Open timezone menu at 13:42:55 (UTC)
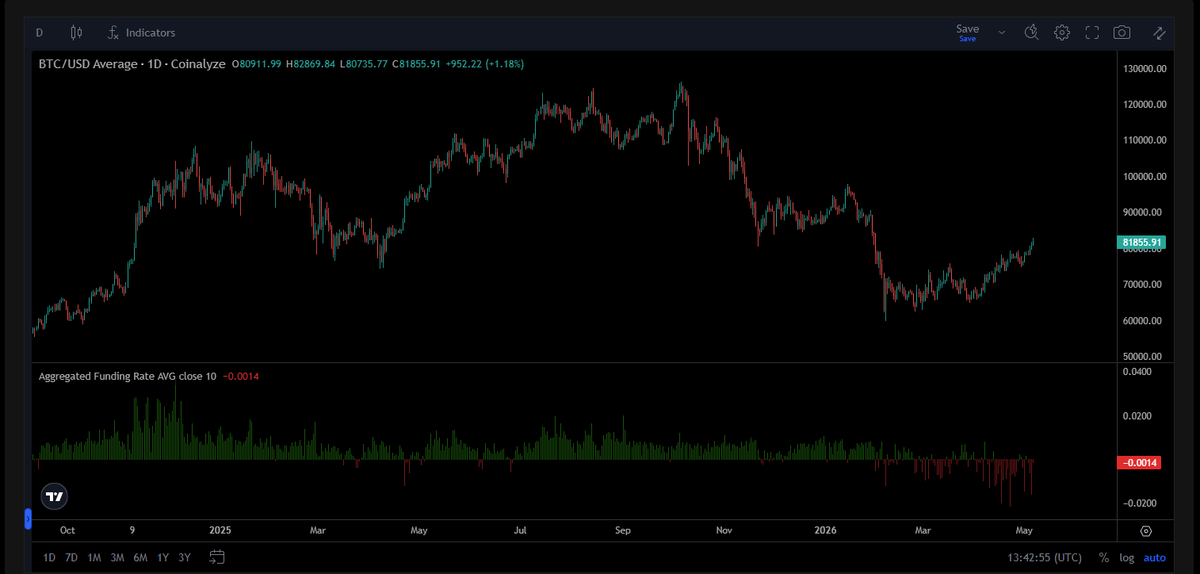This screenshot has width=1200, height=574. point(1046,557)
